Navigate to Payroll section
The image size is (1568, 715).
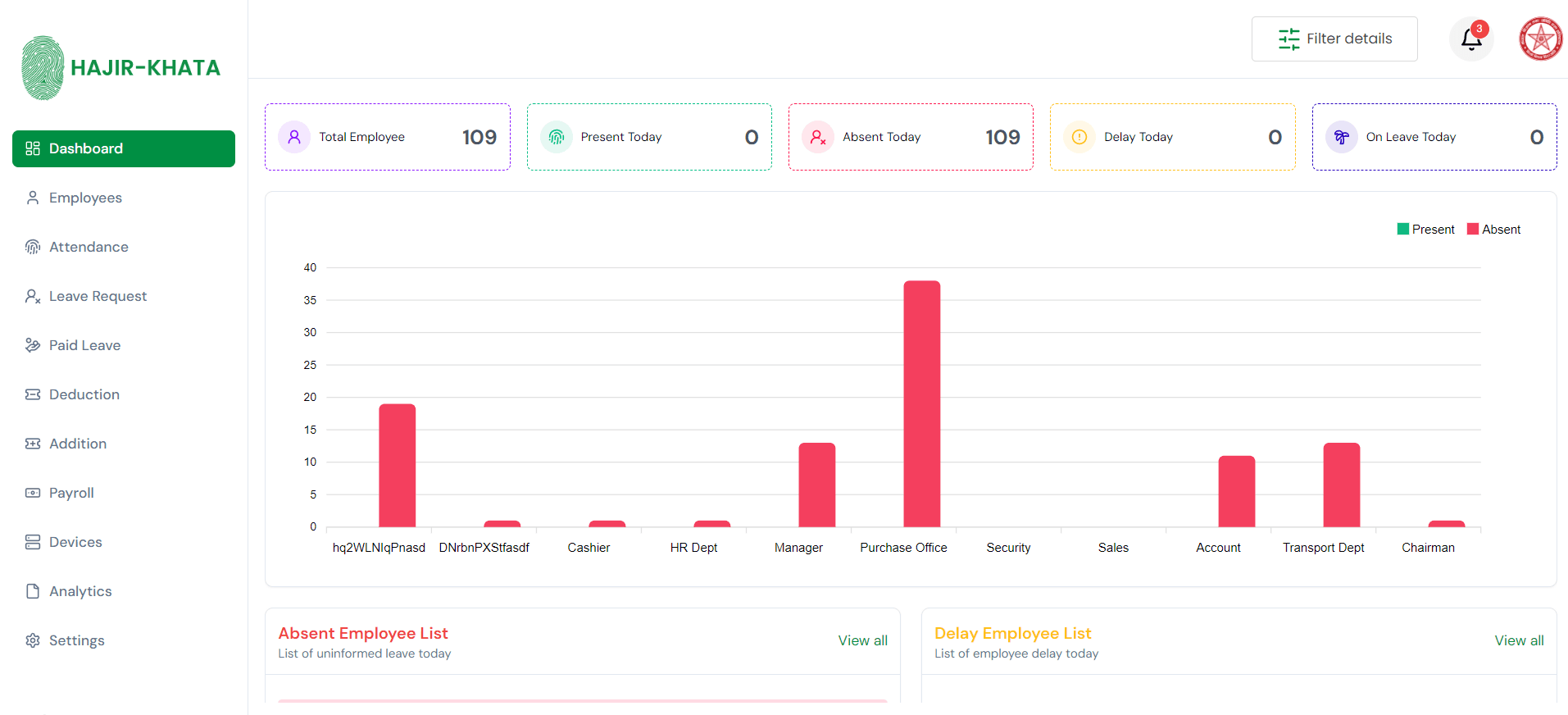click(71, 493)
